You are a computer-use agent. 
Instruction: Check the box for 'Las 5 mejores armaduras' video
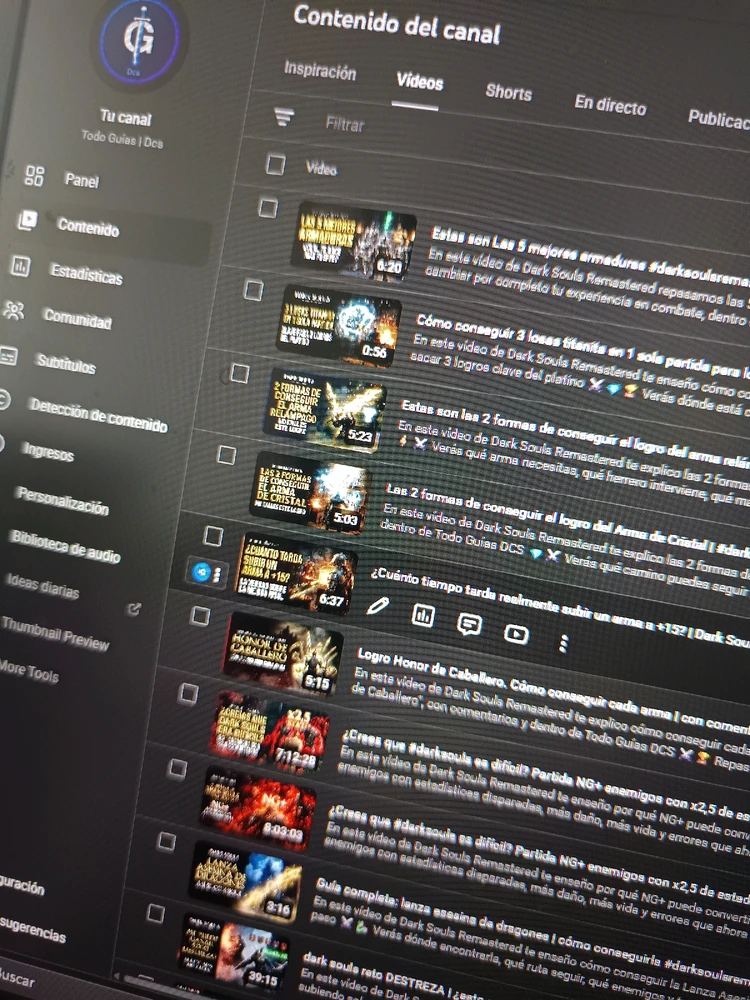268,207
